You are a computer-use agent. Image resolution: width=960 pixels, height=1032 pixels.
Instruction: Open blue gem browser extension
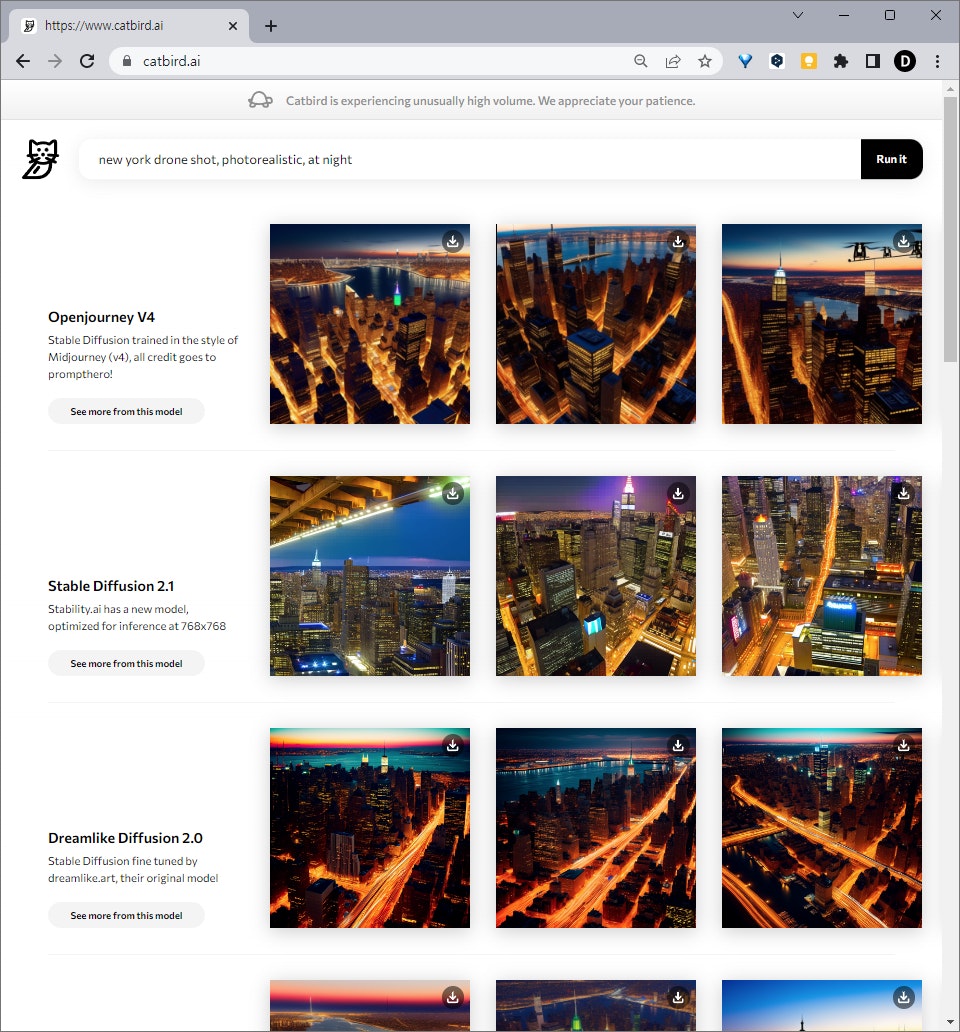point(745,61)
